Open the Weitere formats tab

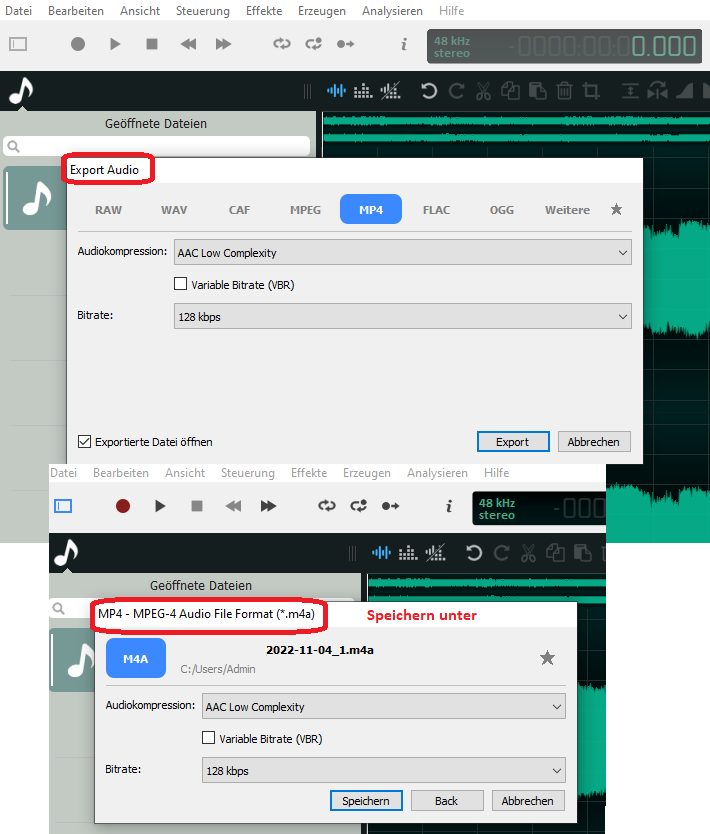(x=567, y=210)
